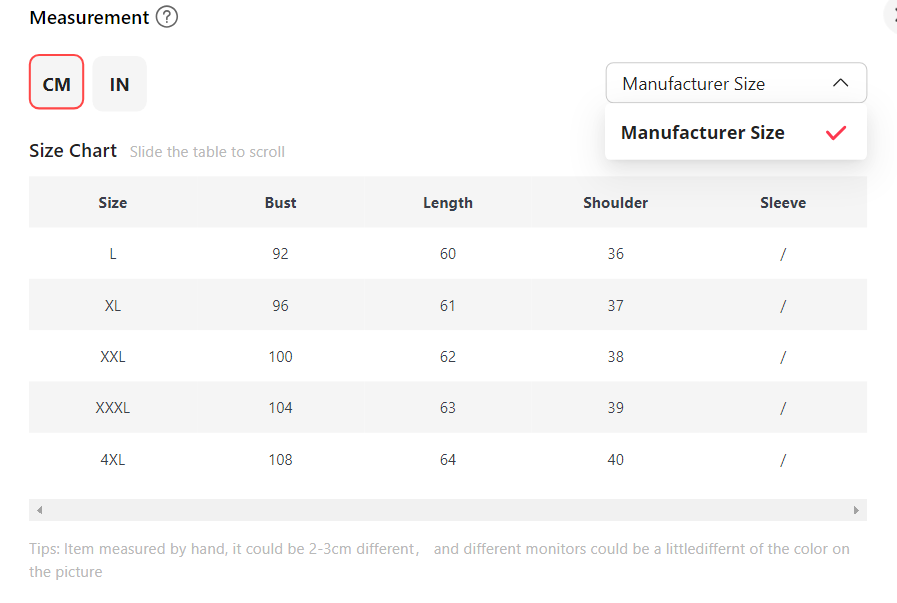Click the L size cell

click(x=113, y=254)
